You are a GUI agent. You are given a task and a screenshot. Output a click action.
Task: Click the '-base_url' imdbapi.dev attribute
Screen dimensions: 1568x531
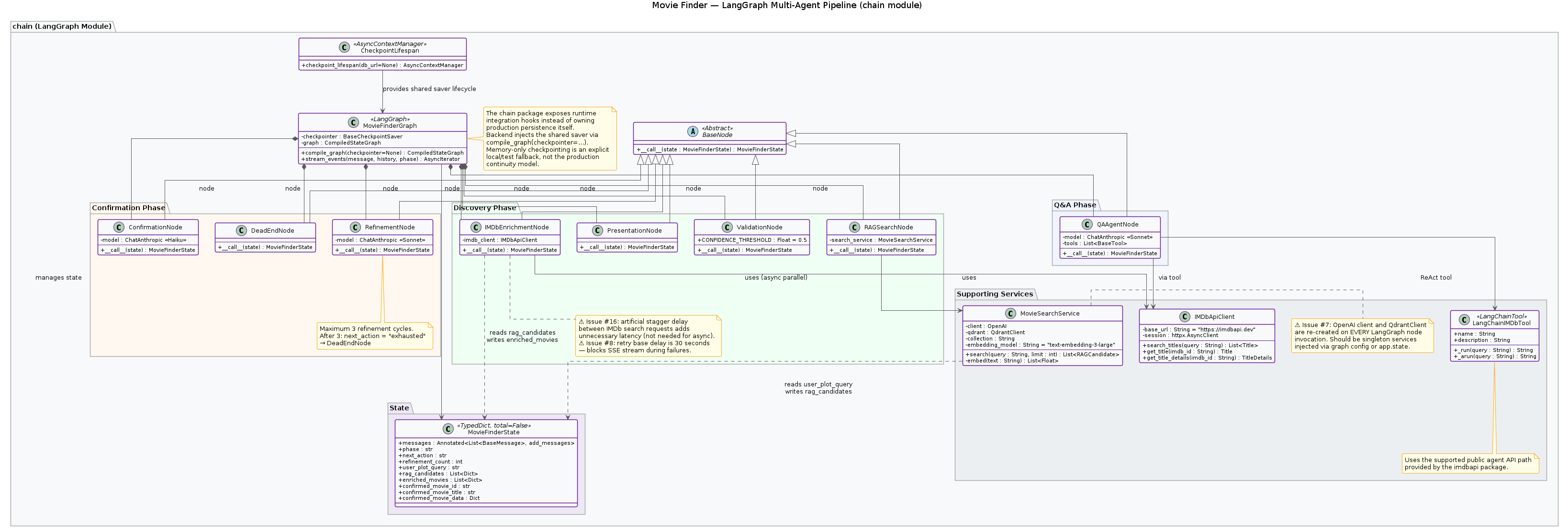(1198, 329)
